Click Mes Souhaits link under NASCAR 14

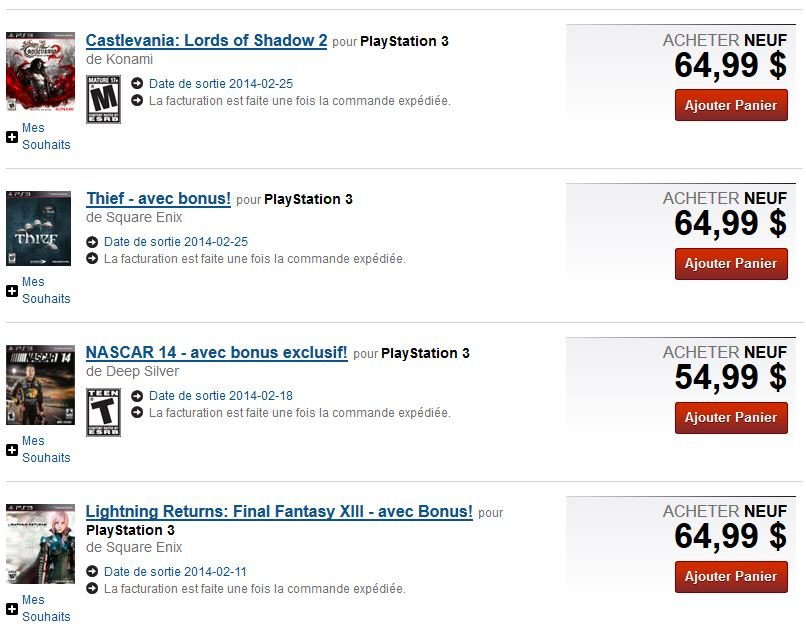tap(46, 449)
